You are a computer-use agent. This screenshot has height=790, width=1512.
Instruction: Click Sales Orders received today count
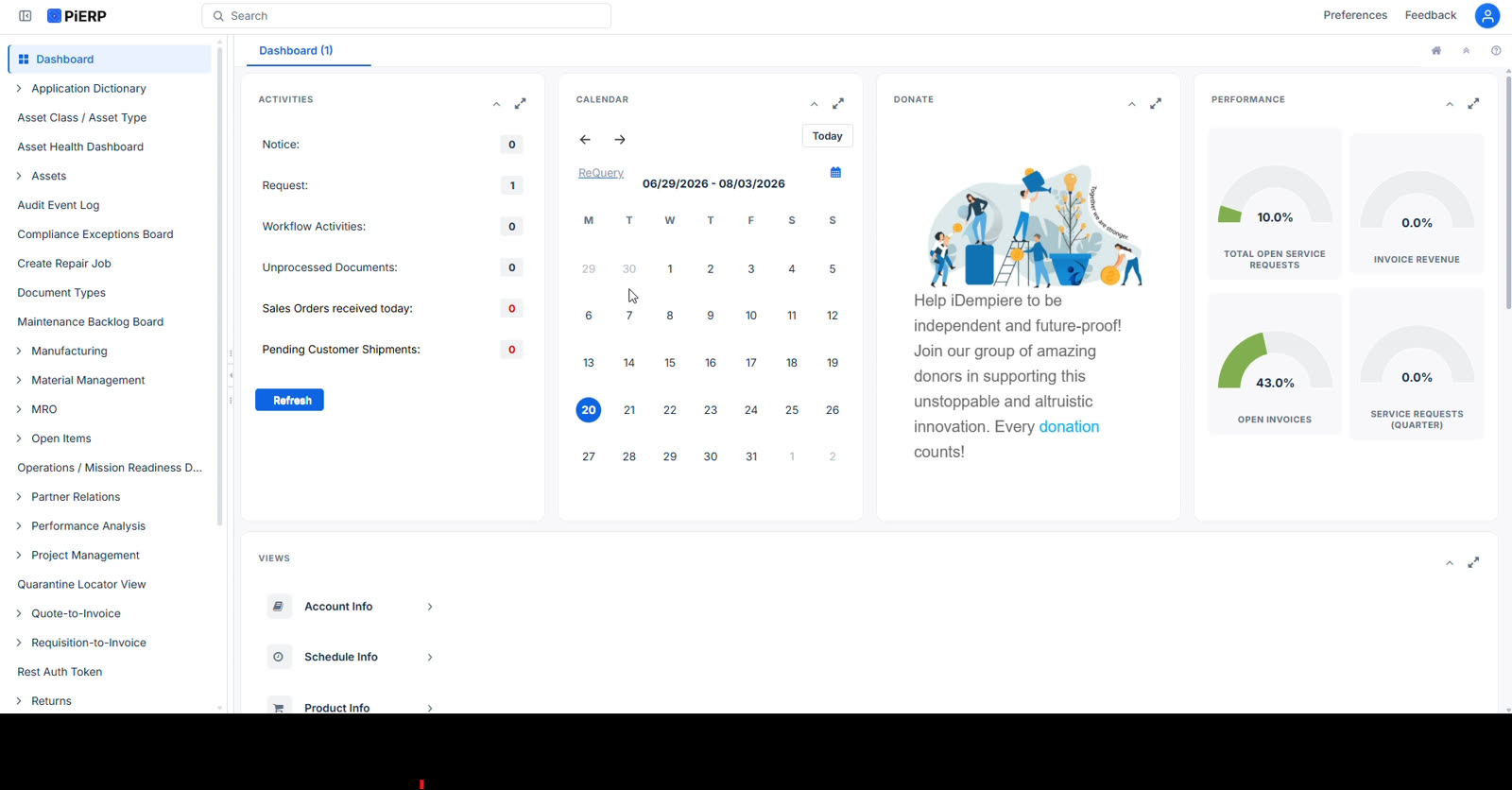(512, 308)
